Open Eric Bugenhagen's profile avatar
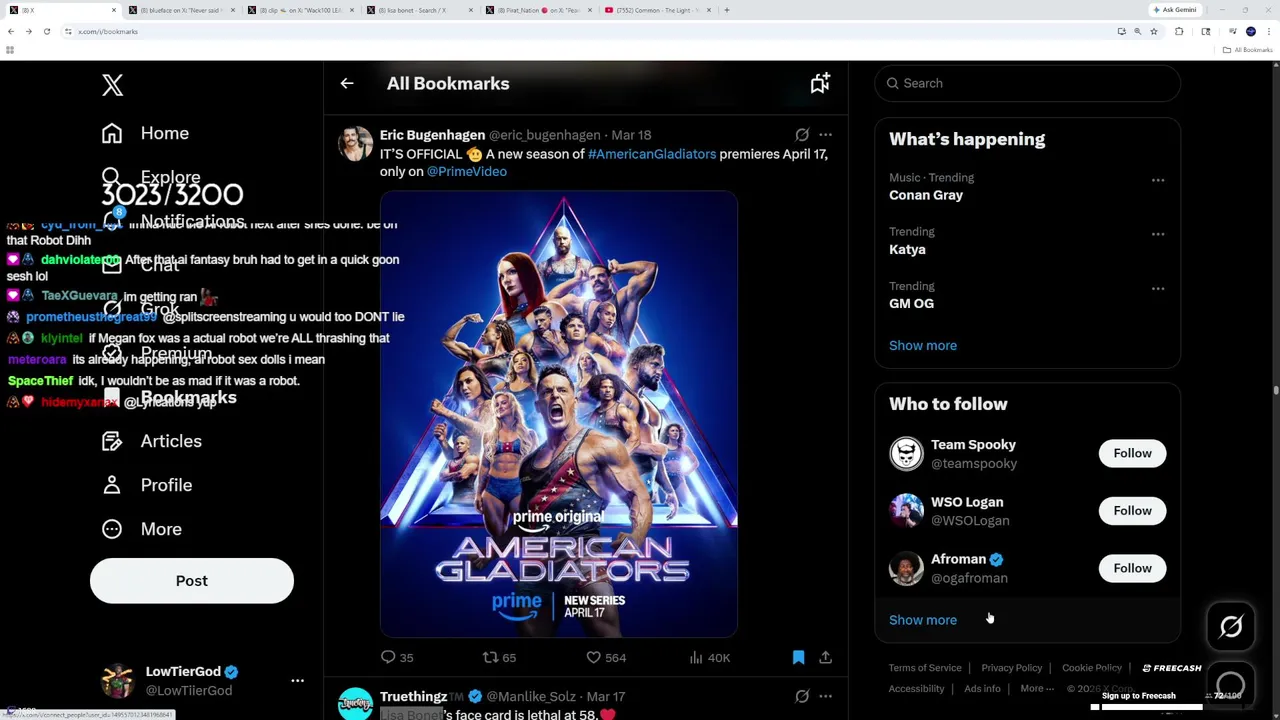The image size is (1280, 720). tap(355, 144)
